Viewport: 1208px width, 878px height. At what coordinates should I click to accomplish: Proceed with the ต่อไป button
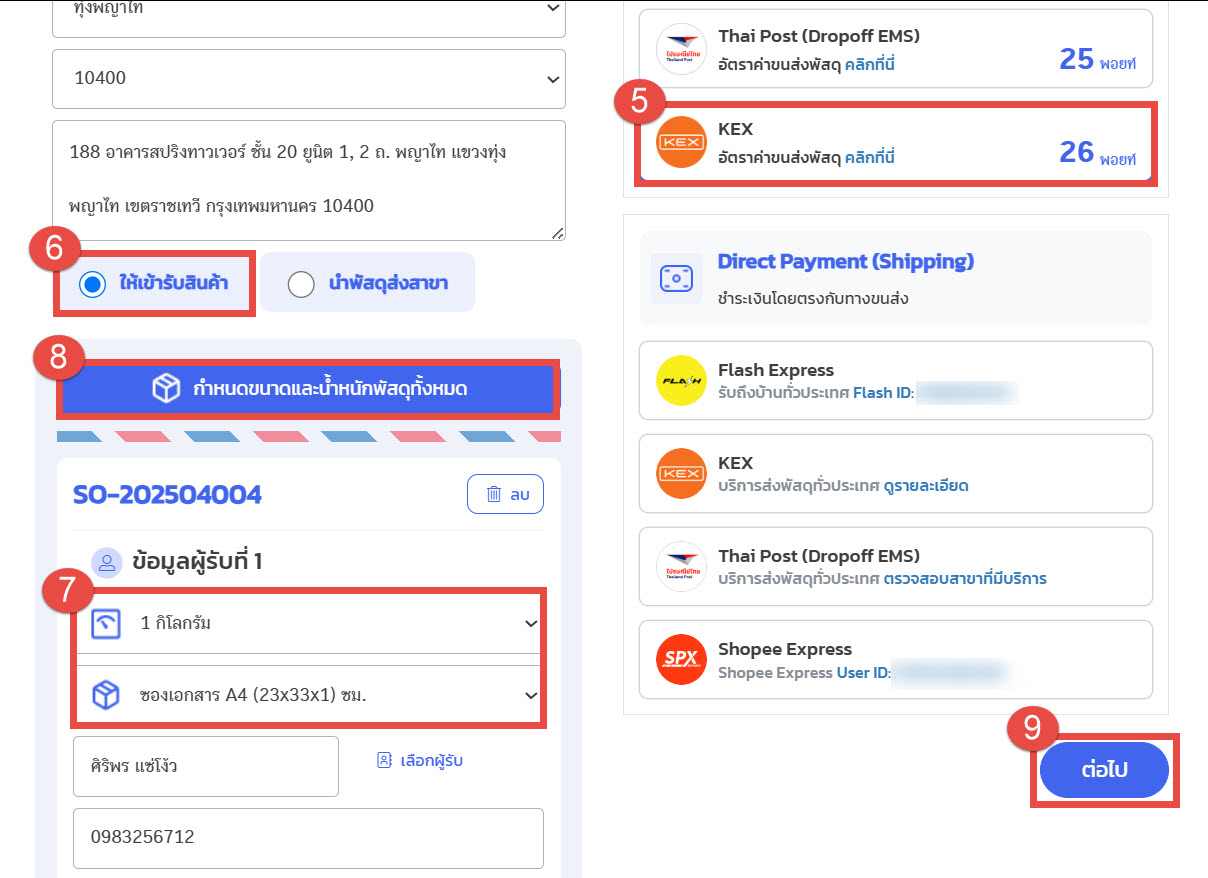(x=1104, y=770)
